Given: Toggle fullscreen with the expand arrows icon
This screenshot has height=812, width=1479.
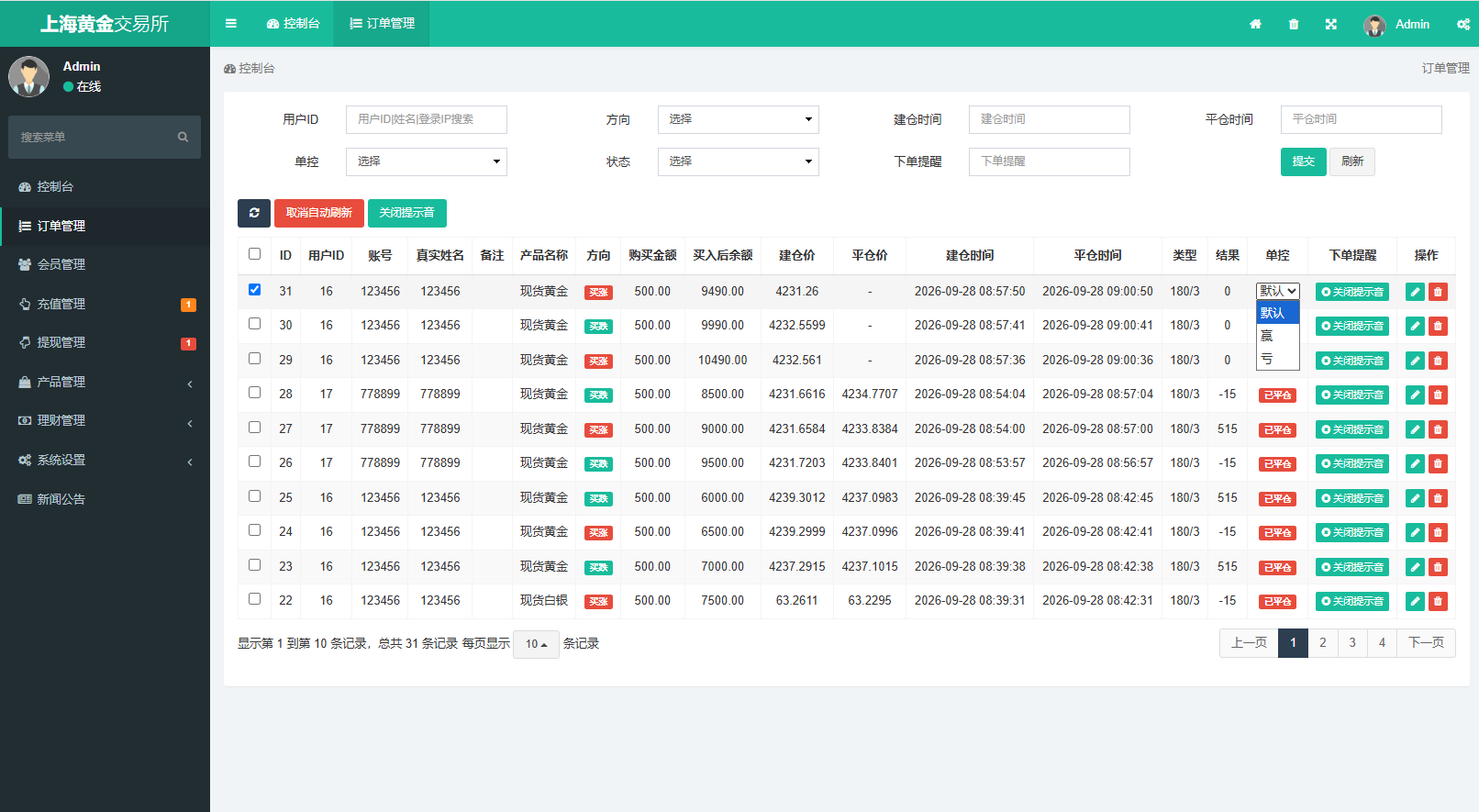Looking at the screenshot, I should (x=1331, y=25).
